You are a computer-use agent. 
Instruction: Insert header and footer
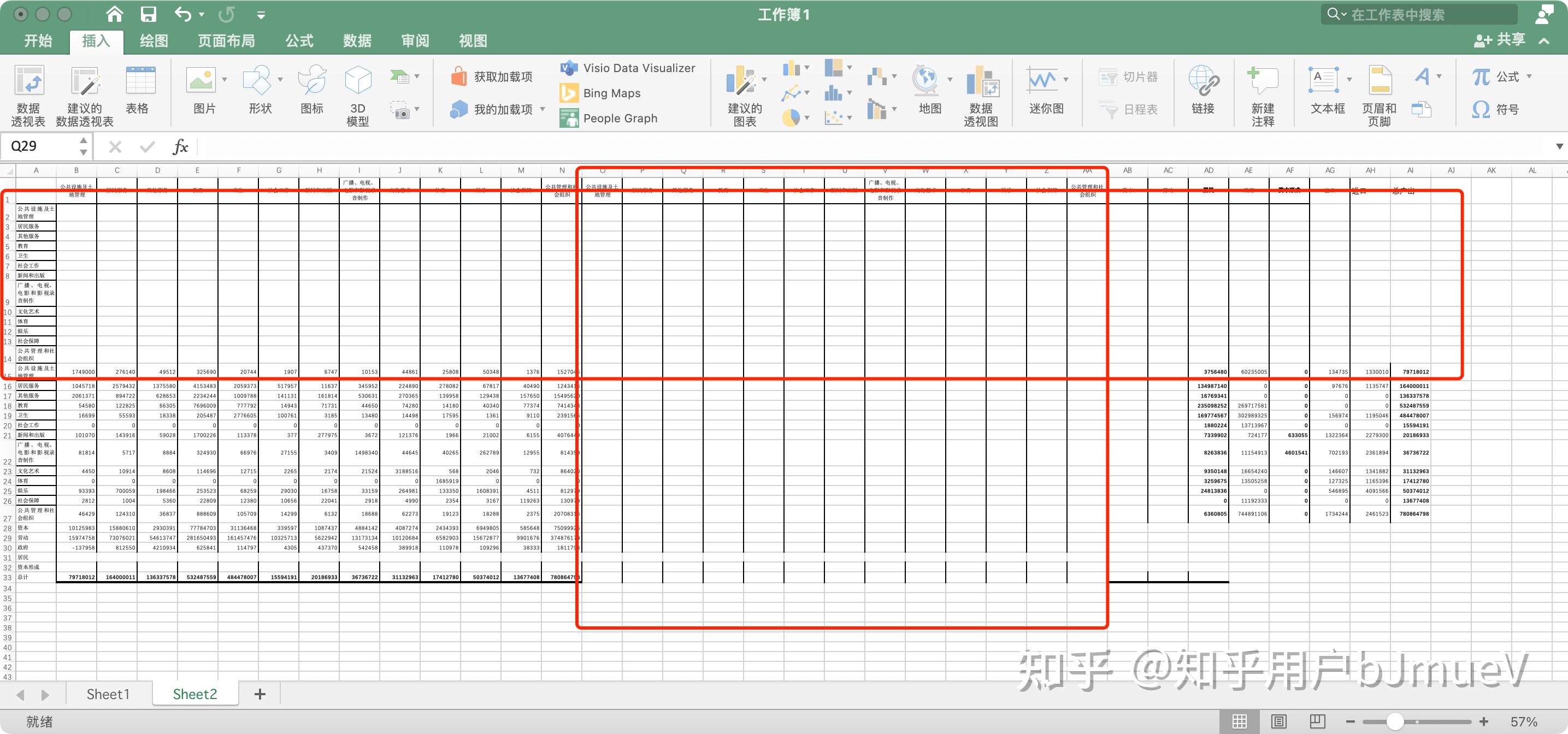click(1381, 94)
